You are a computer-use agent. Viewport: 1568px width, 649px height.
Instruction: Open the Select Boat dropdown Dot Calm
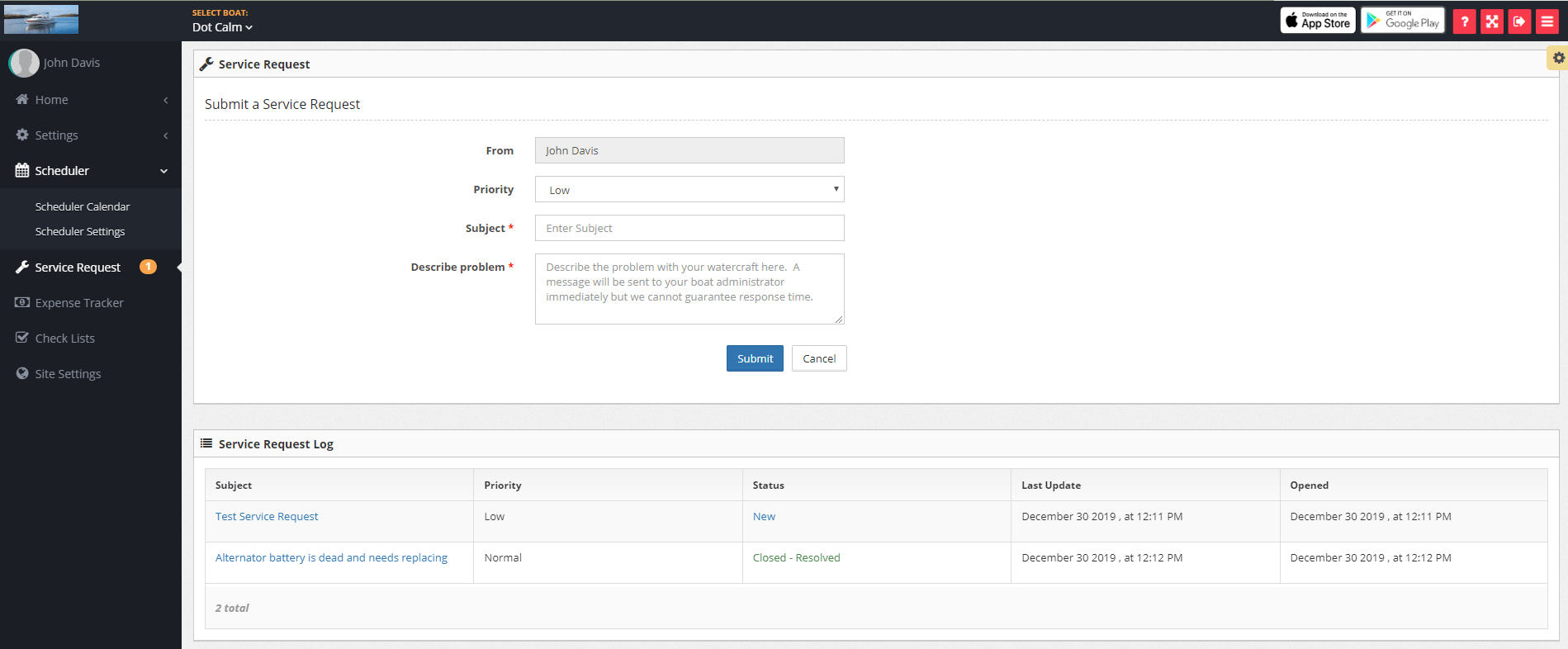pyautogui.click(x=222, y=27)
